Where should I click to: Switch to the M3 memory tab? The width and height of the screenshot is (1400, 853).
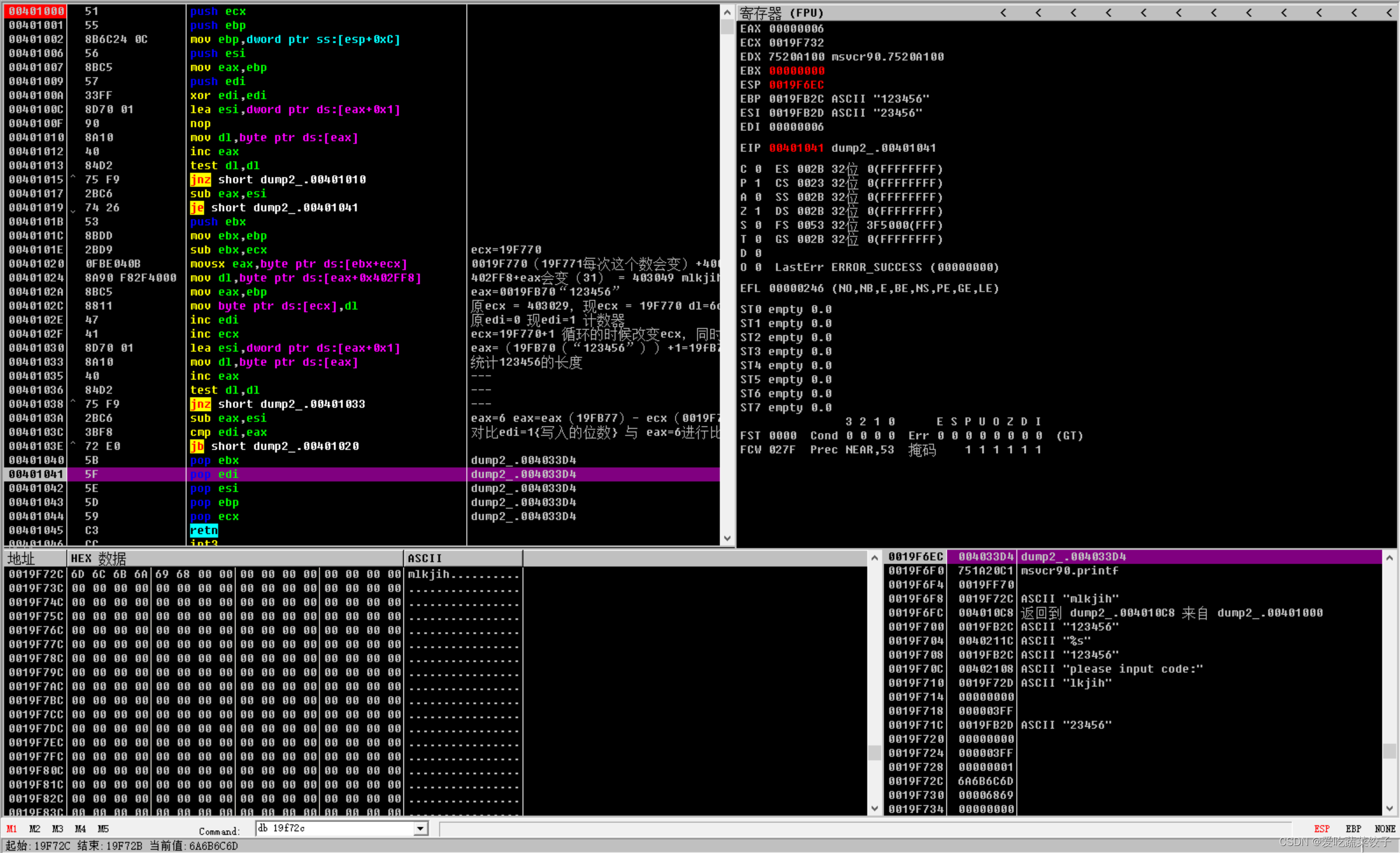57,828
